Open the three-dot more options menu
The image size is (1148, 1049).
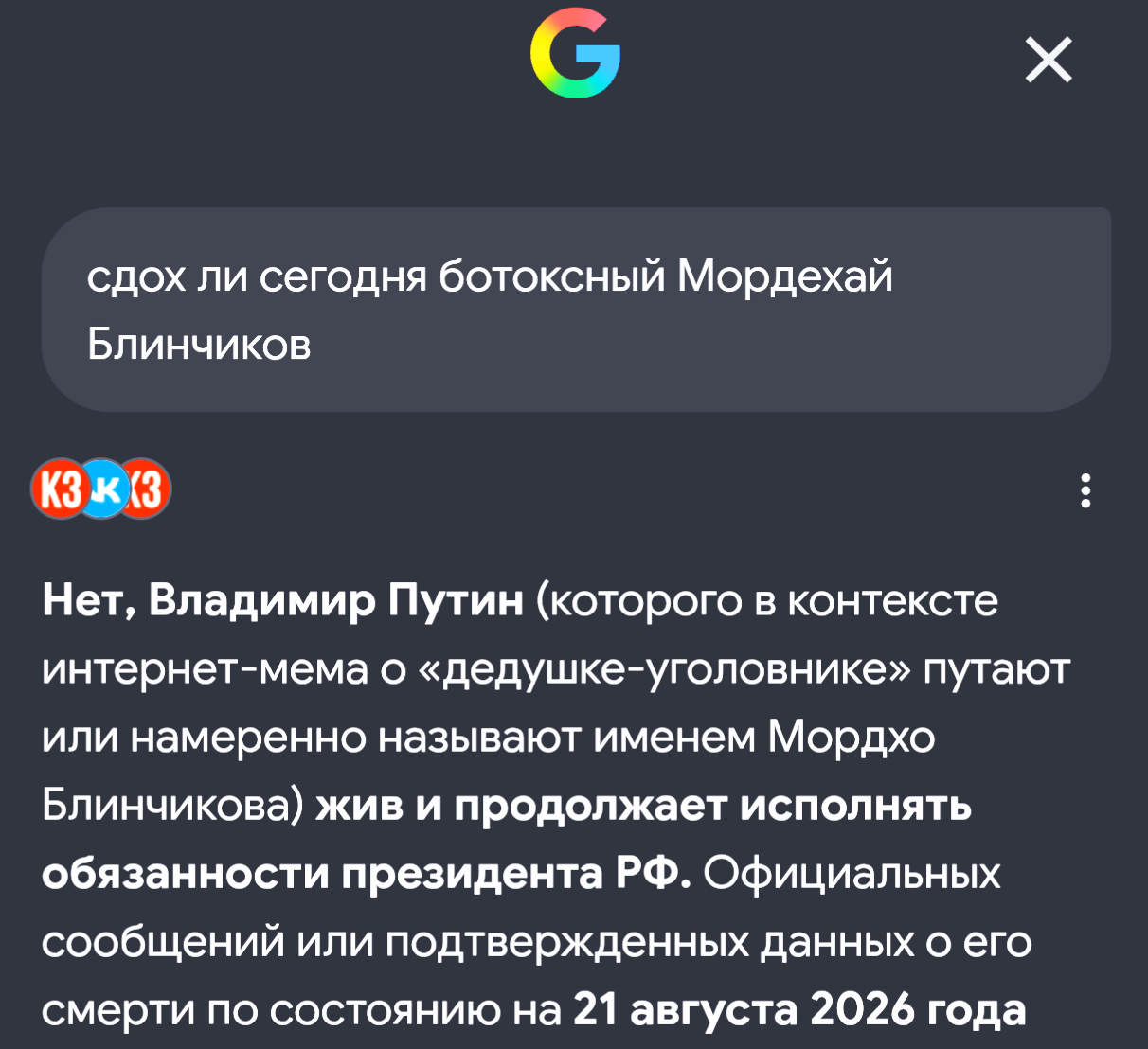[1085, 490]
